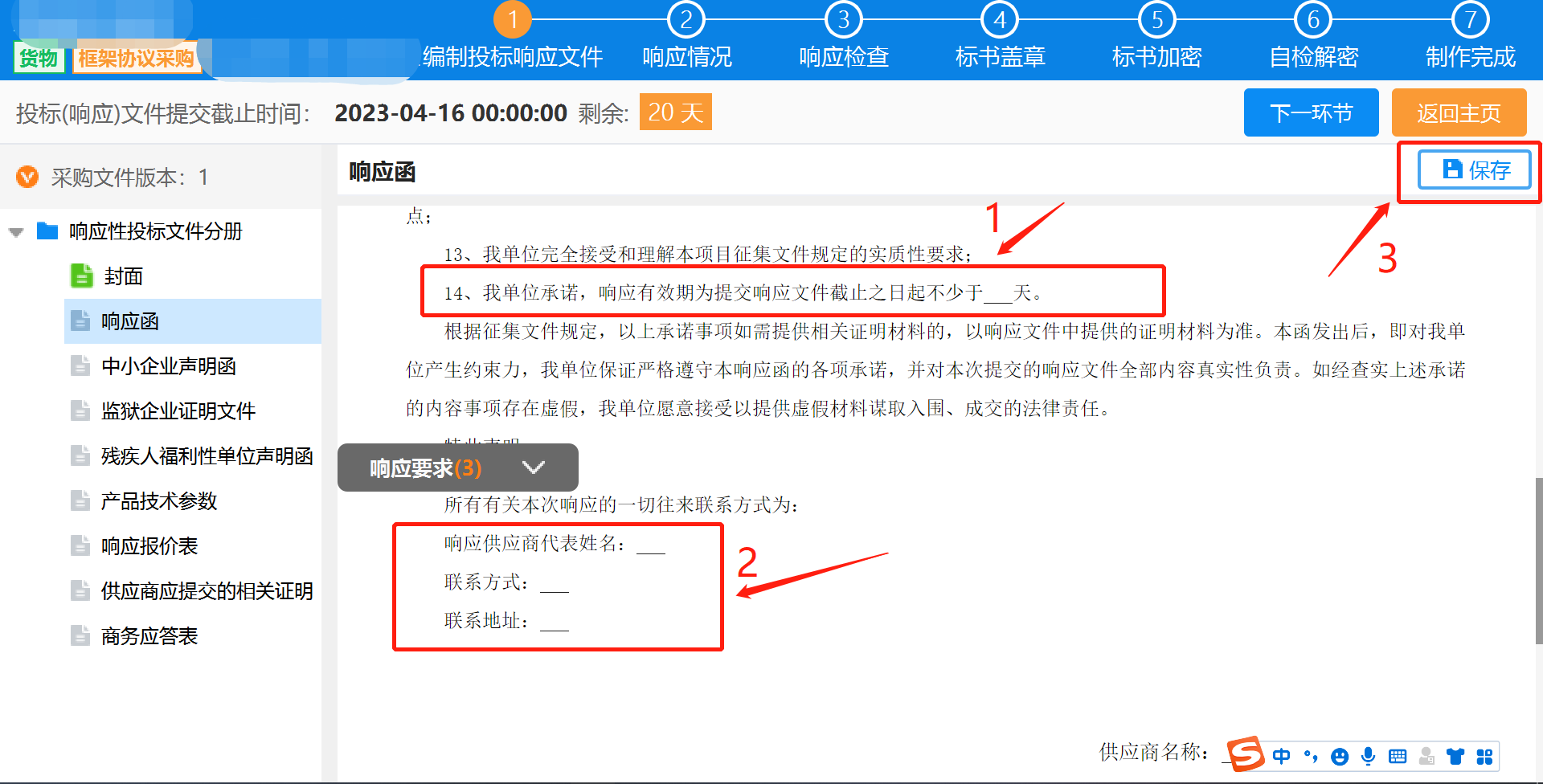Click the 20 天 remaining days badge
Screen dimensions: 1543x784
676,112
